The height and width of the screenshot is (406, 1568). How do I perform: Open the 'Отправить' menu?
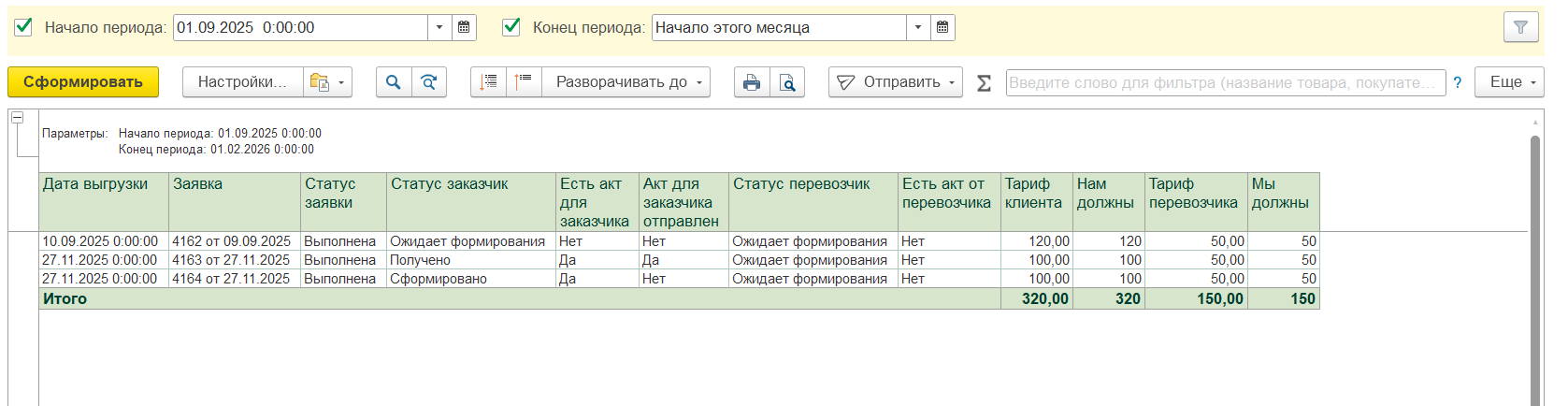click(895, 82)
